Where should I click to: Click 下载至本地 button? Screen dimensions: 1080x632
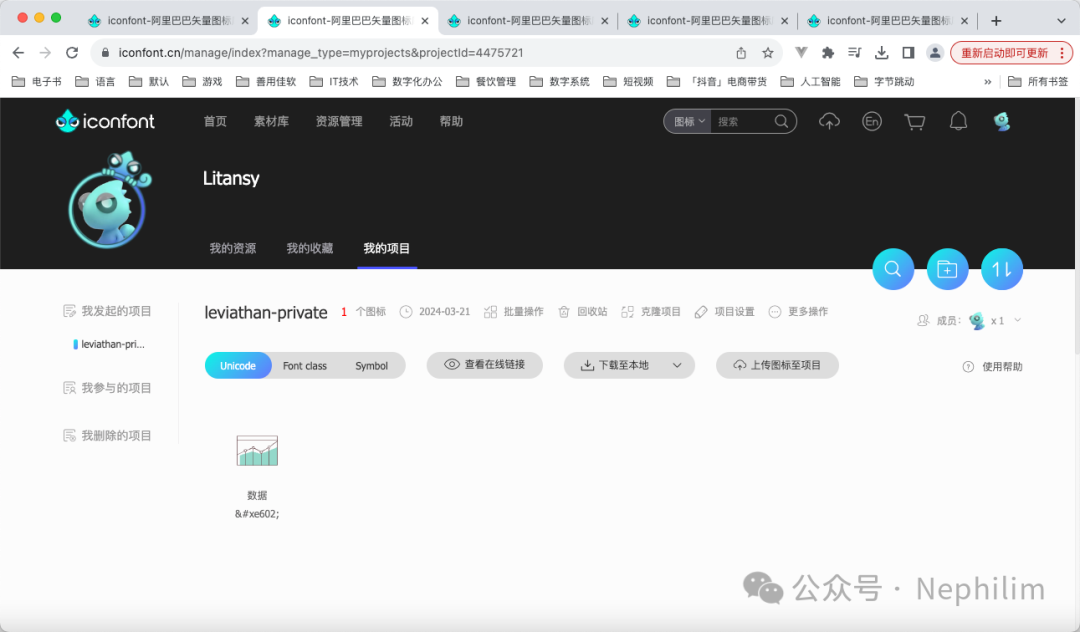pos(615,366)
